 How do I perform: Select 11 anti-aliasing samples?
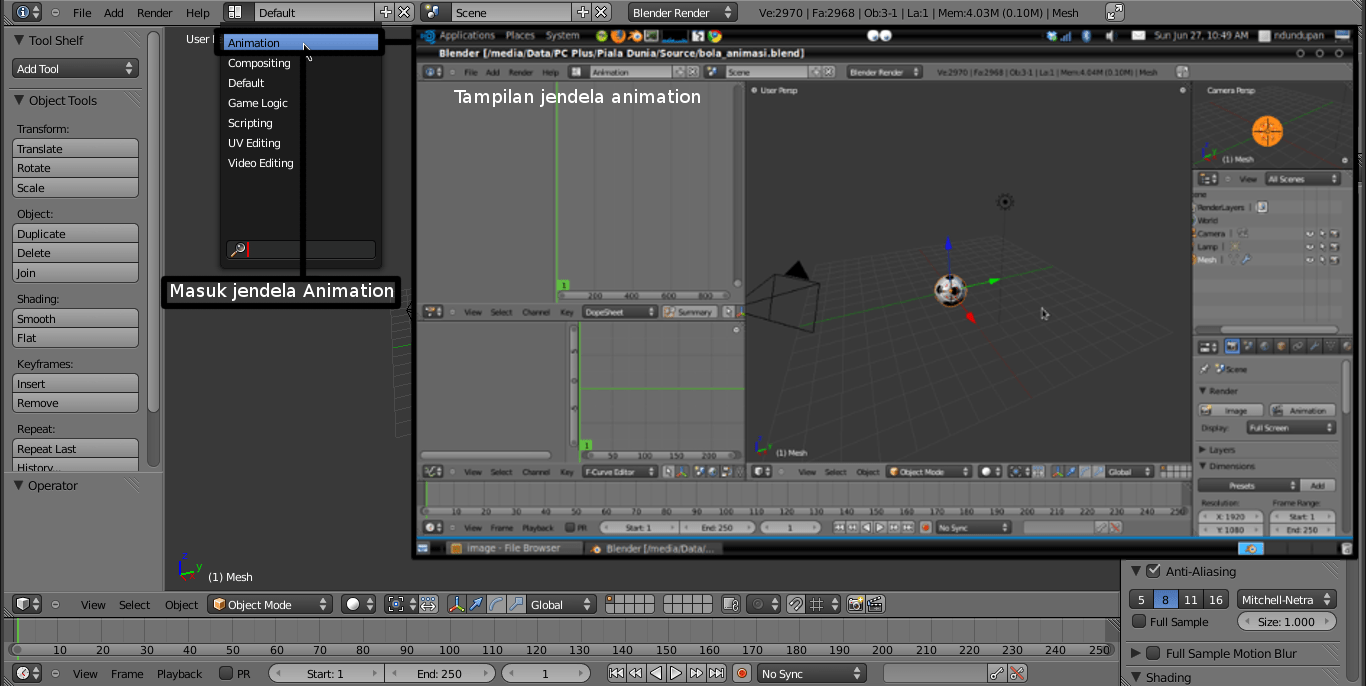1190,600
